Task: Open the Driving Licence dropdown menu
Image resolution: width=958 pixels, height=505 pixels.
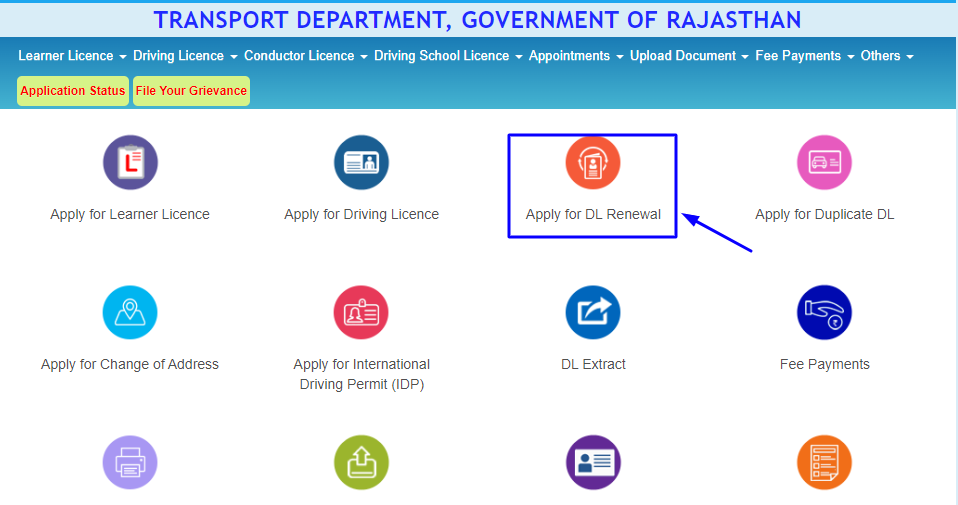Action: click(x=185, y=56)
